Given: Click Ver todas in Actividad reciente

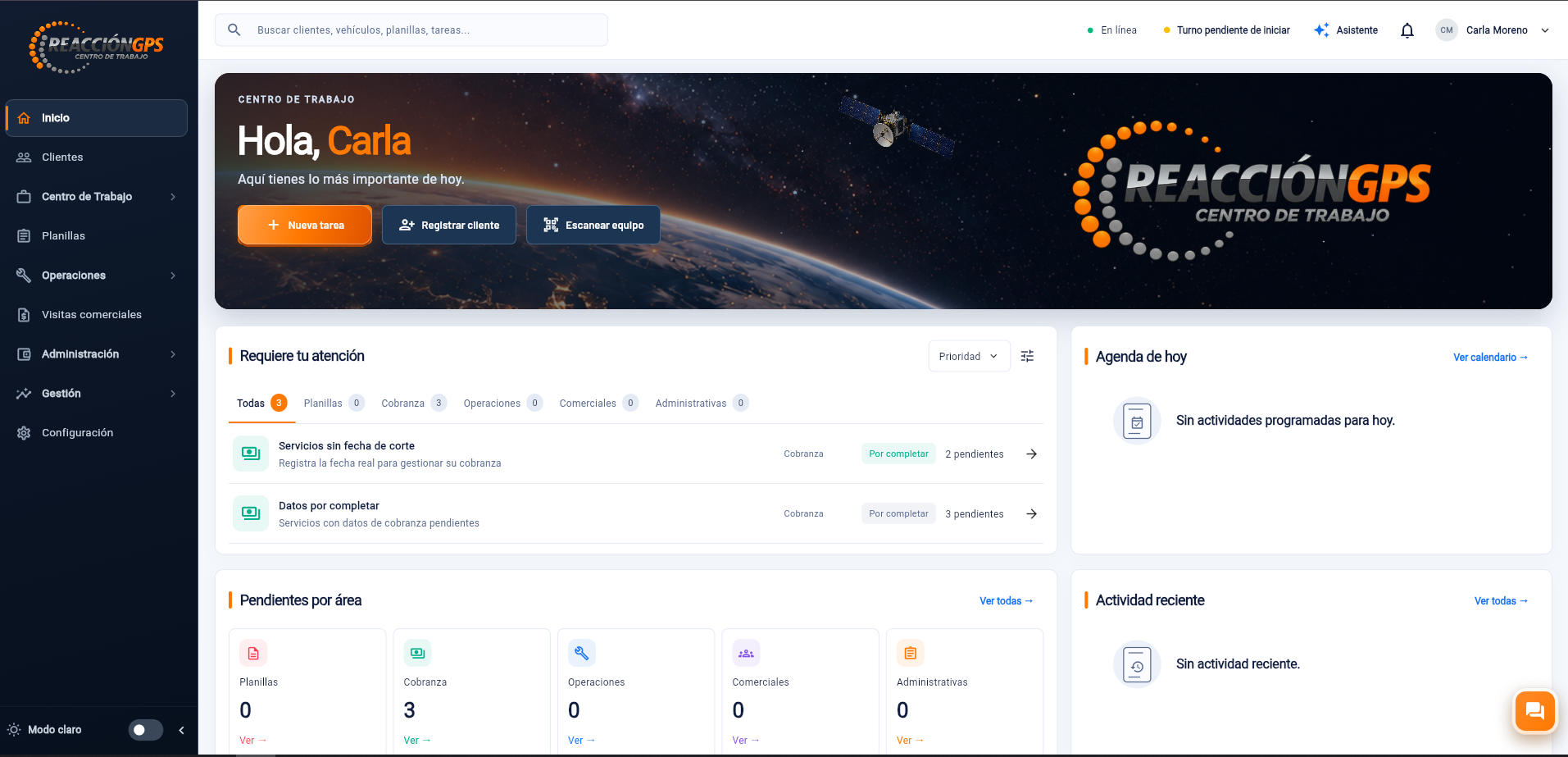Looking at the screenshot, I should [1501, 600].
